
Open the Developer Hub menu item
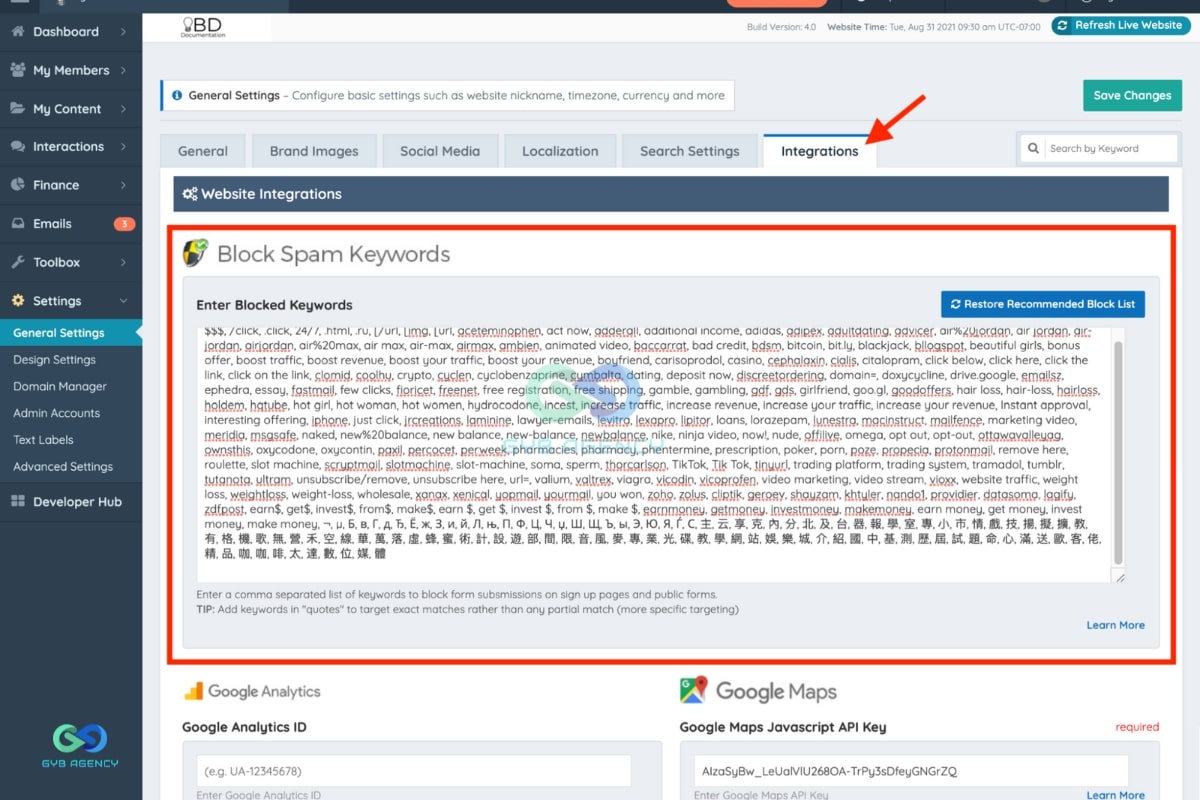click(x=70, y=502)
